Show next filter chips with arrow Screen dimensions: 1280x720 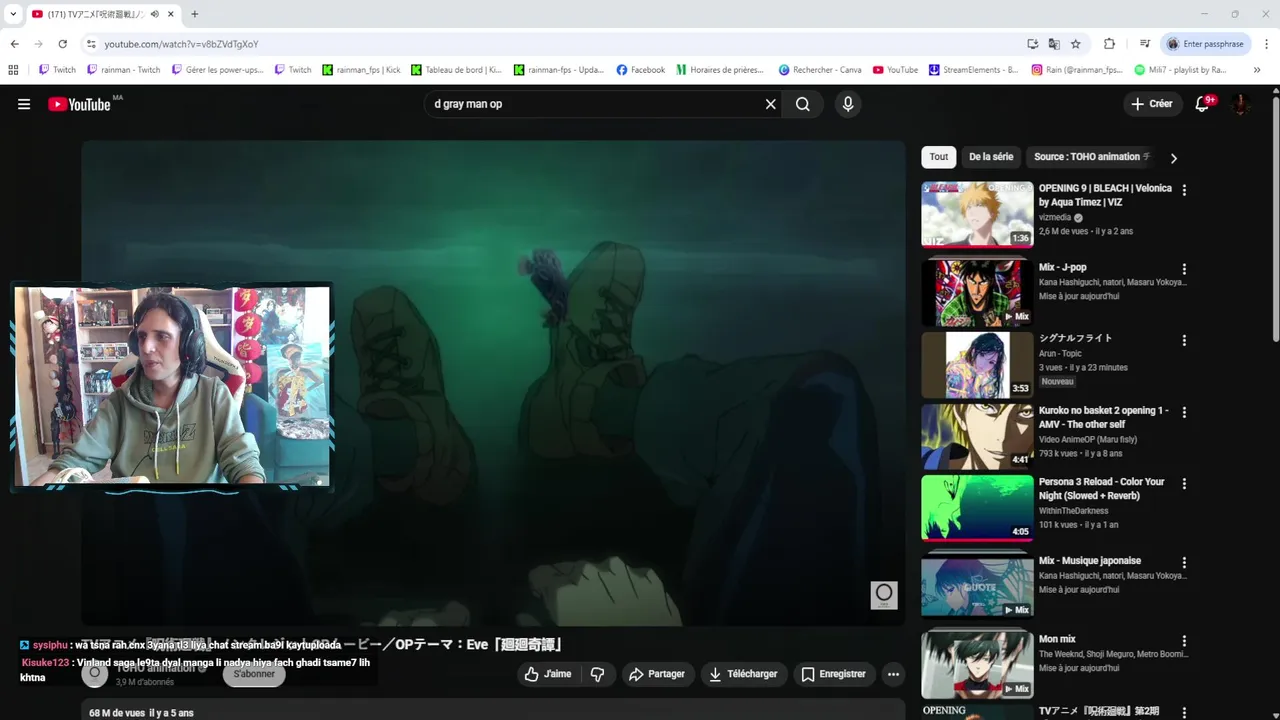coord(1173,158)
